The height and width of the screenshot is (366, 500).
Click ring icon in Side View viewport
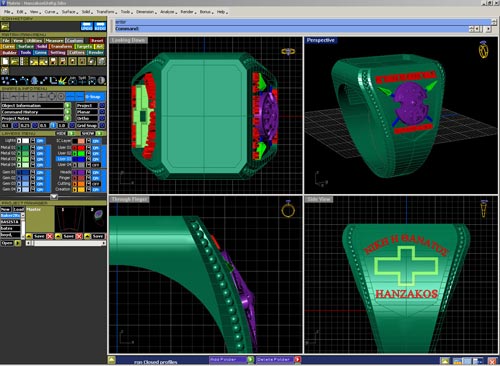click(484, 209)
